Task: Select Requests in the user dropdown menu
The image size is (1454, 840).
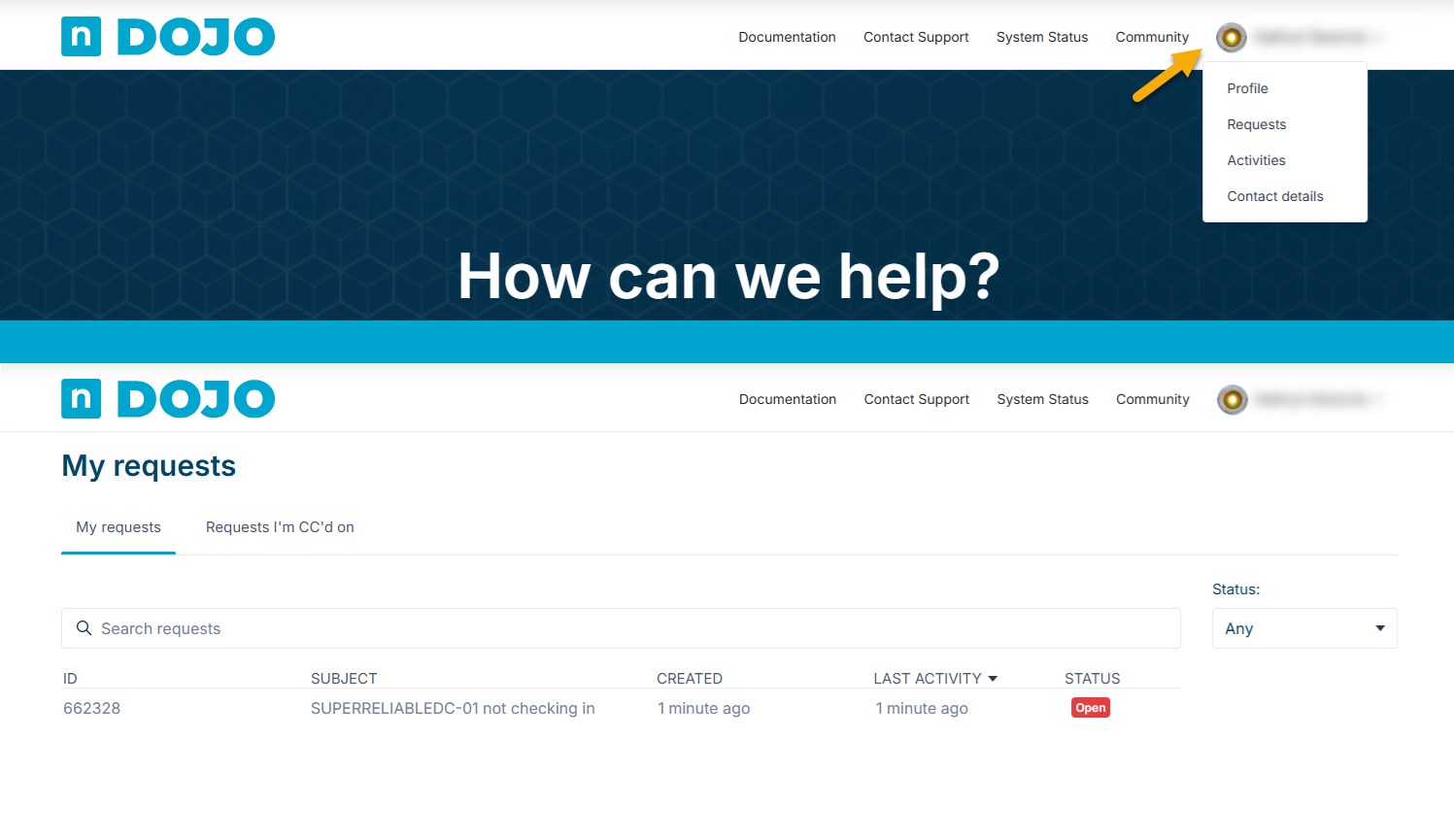Action: click(1256, 124)
